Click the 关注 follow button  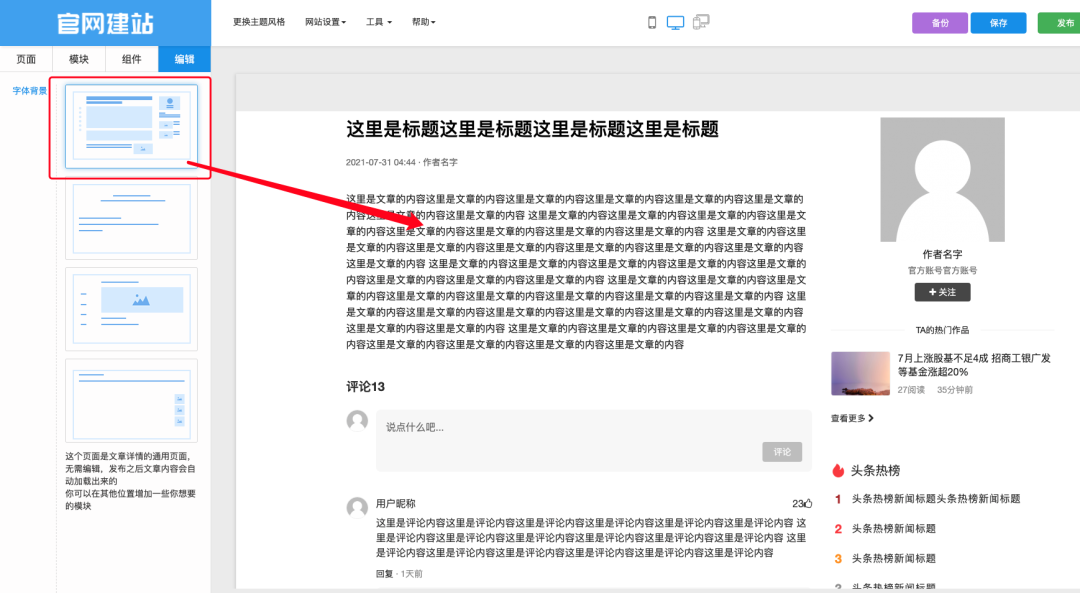[942, 292]
